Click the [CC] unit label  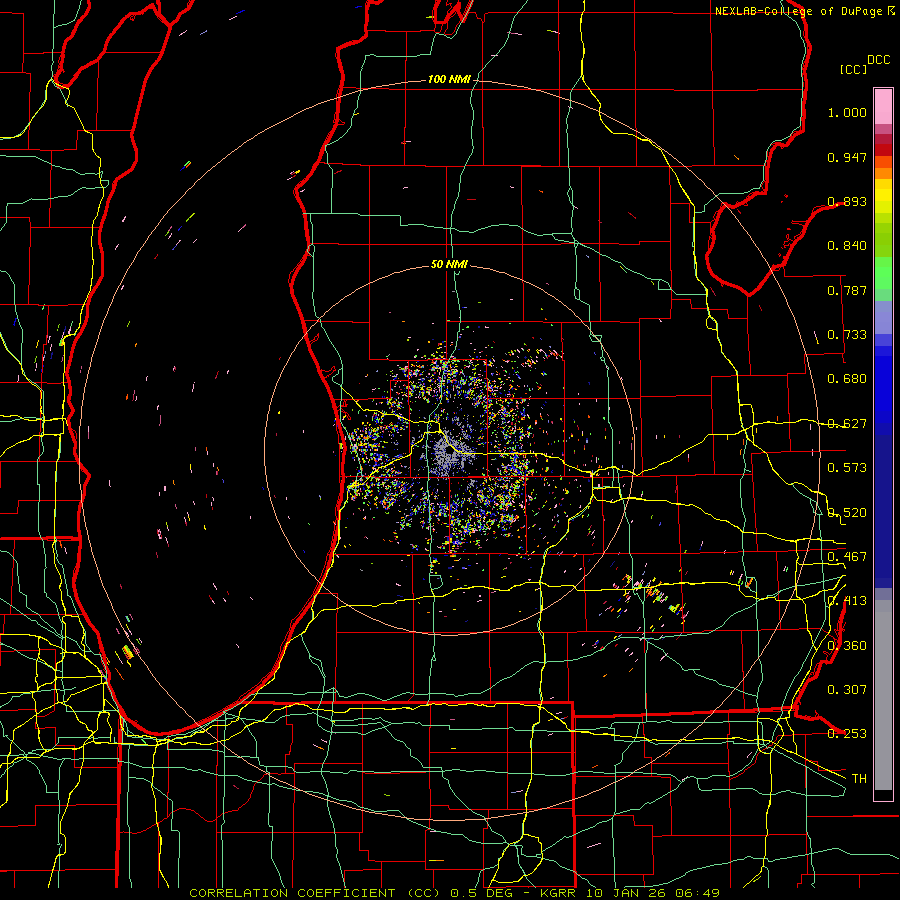point(854,69)
